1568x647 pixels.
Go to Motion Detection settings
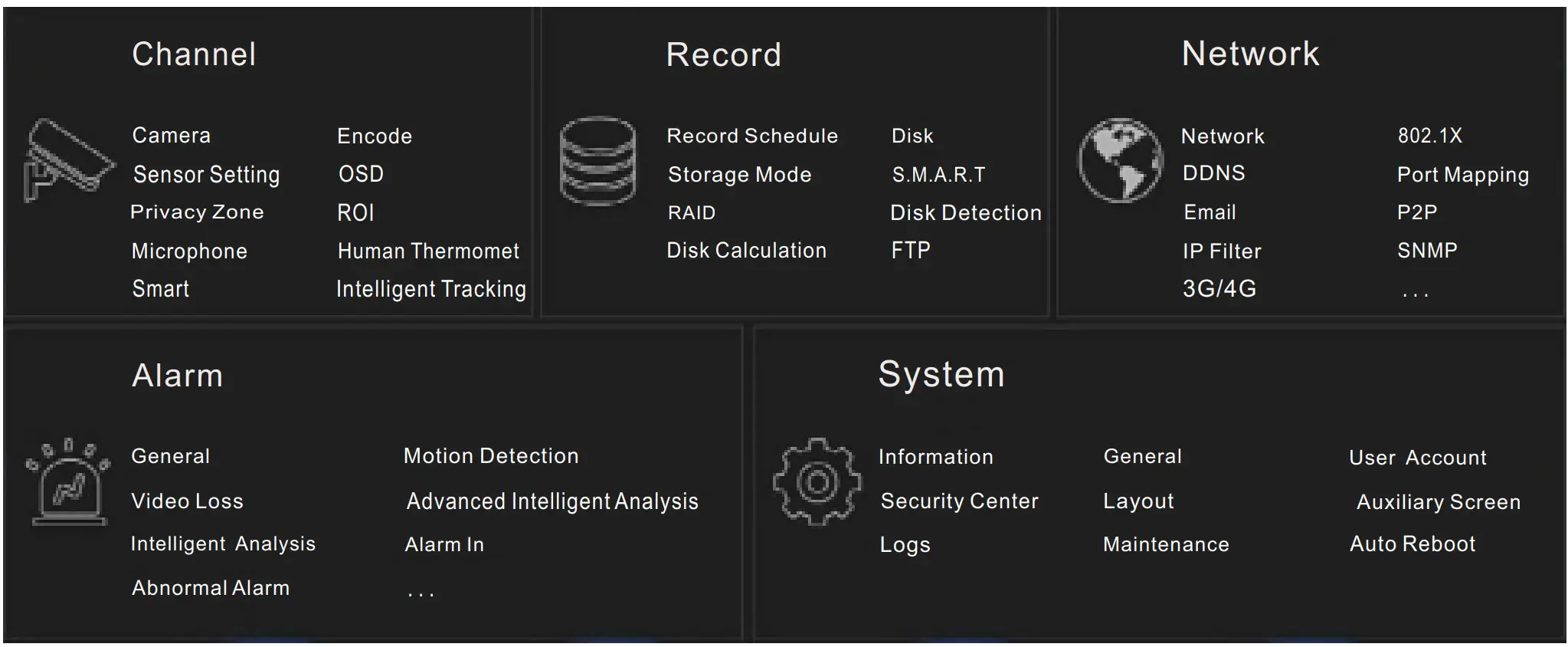(491, 456)
